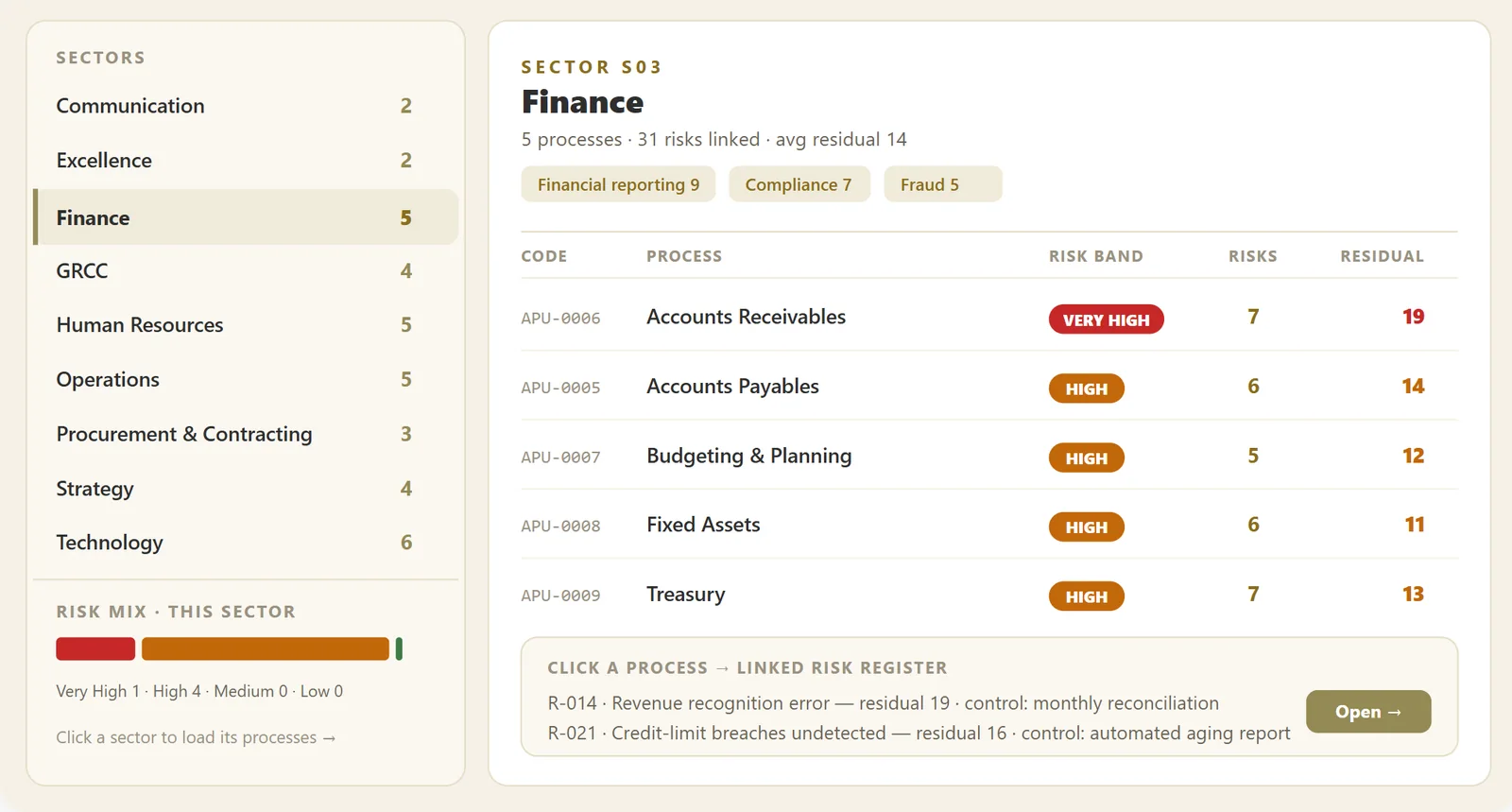Screen dimensions: 1512x812
Task: Click the red Very High risk bar segment
Action: [x=95, y=649]
